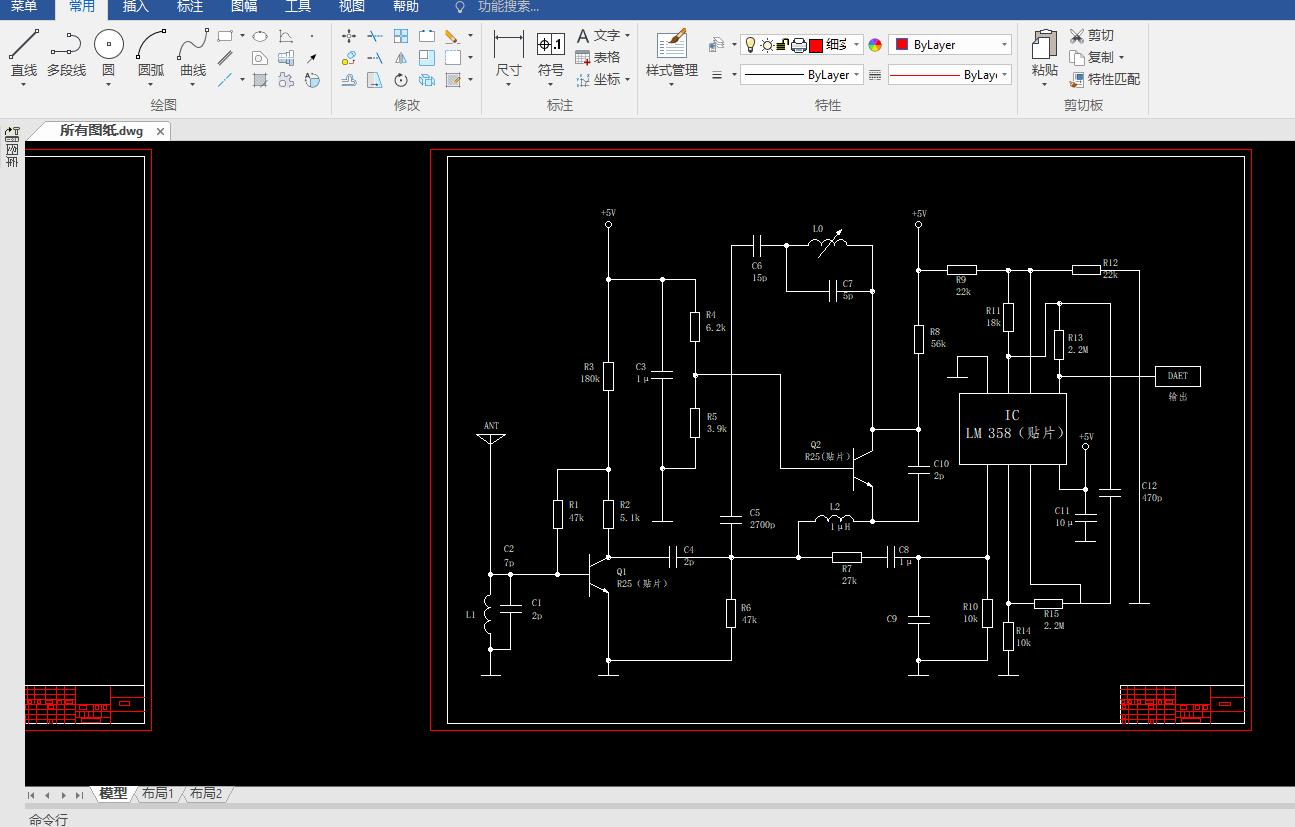Image resolution: width=1295 pixels, height=827 pixels.
Task: Expand the 文字 text dropdown arrow
Action: [x=627, y=36]
